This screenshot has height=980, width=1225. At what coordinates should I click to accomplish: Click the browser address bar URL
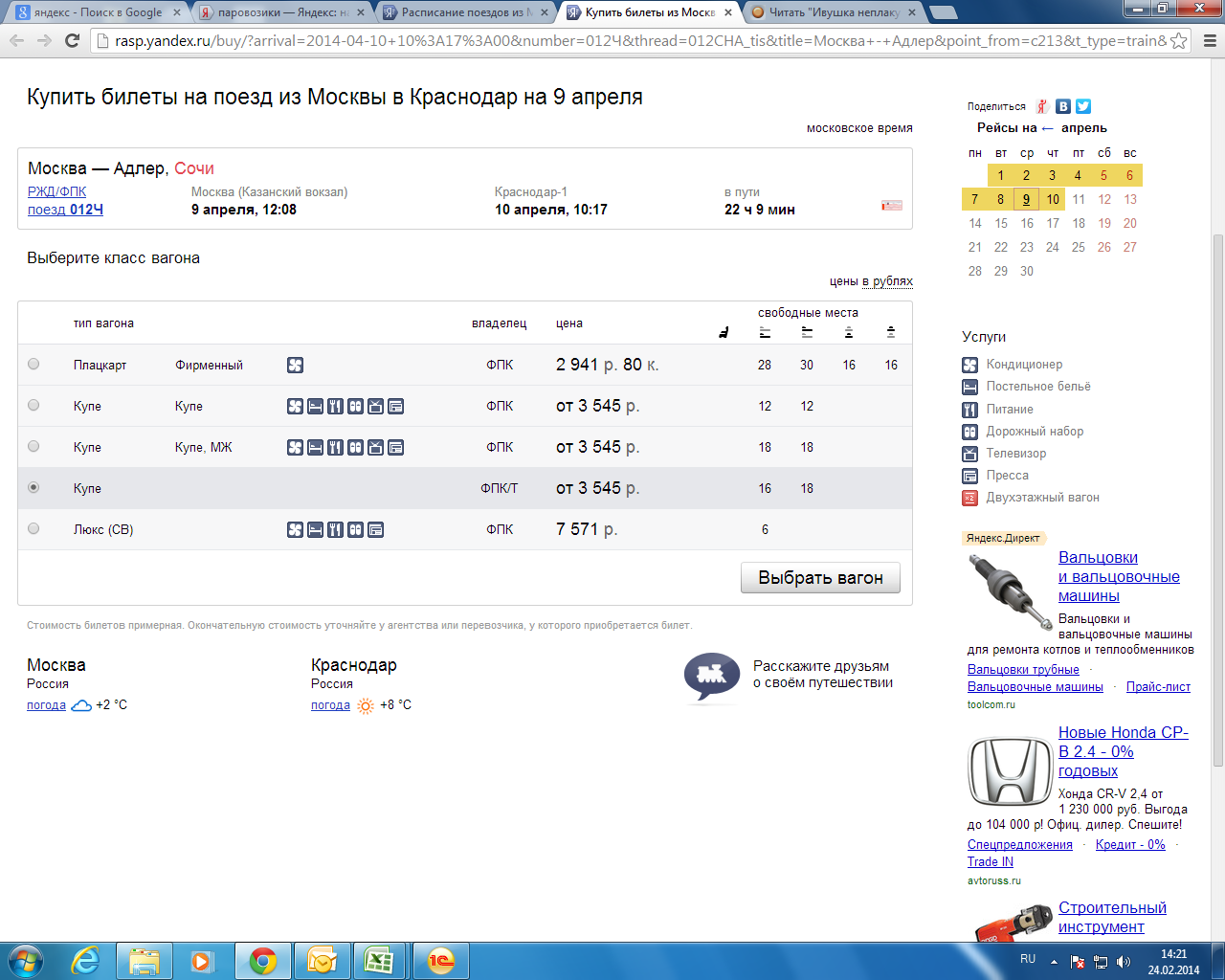(x=632, y=41)
